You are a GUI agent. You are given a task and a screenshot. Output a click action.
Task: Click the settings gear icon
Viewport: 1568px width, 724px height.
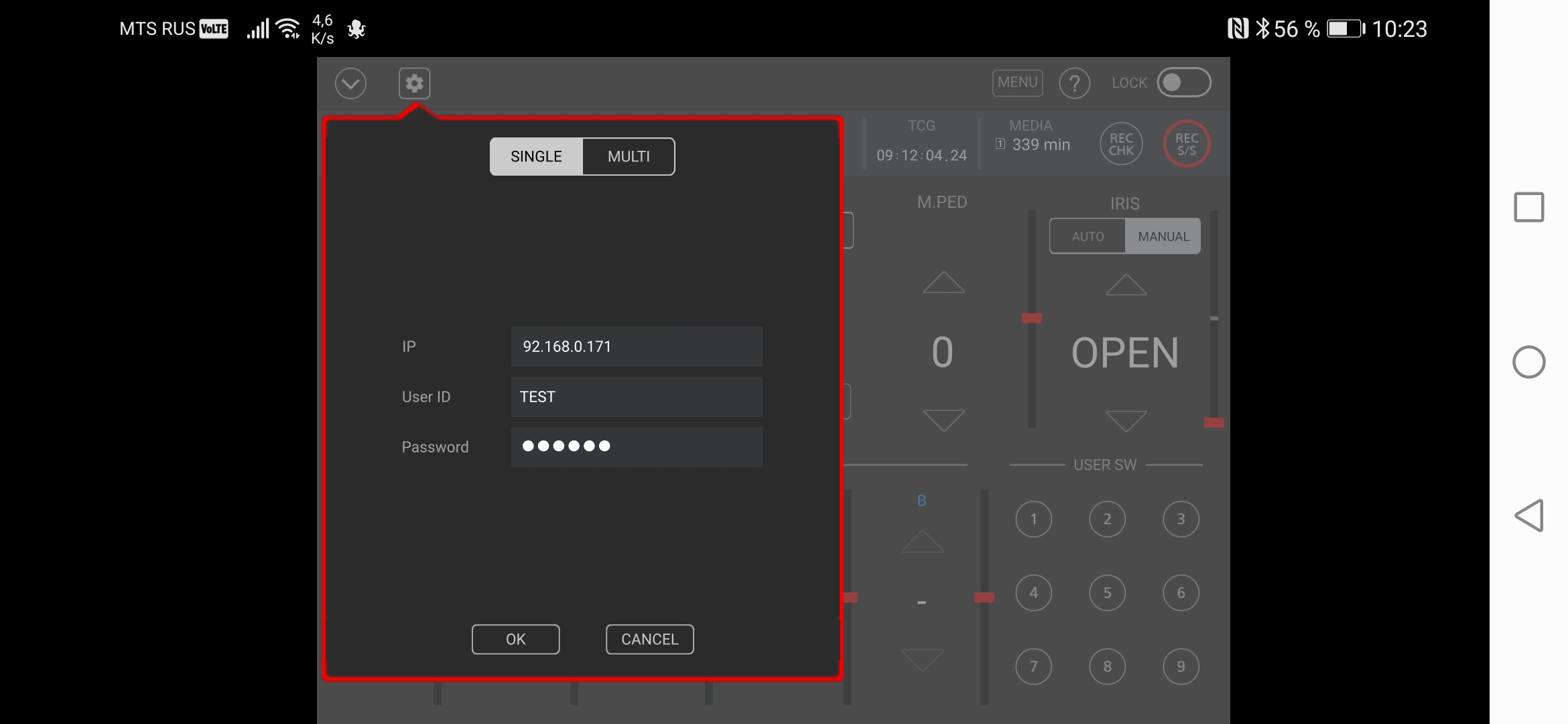point(414,83)
